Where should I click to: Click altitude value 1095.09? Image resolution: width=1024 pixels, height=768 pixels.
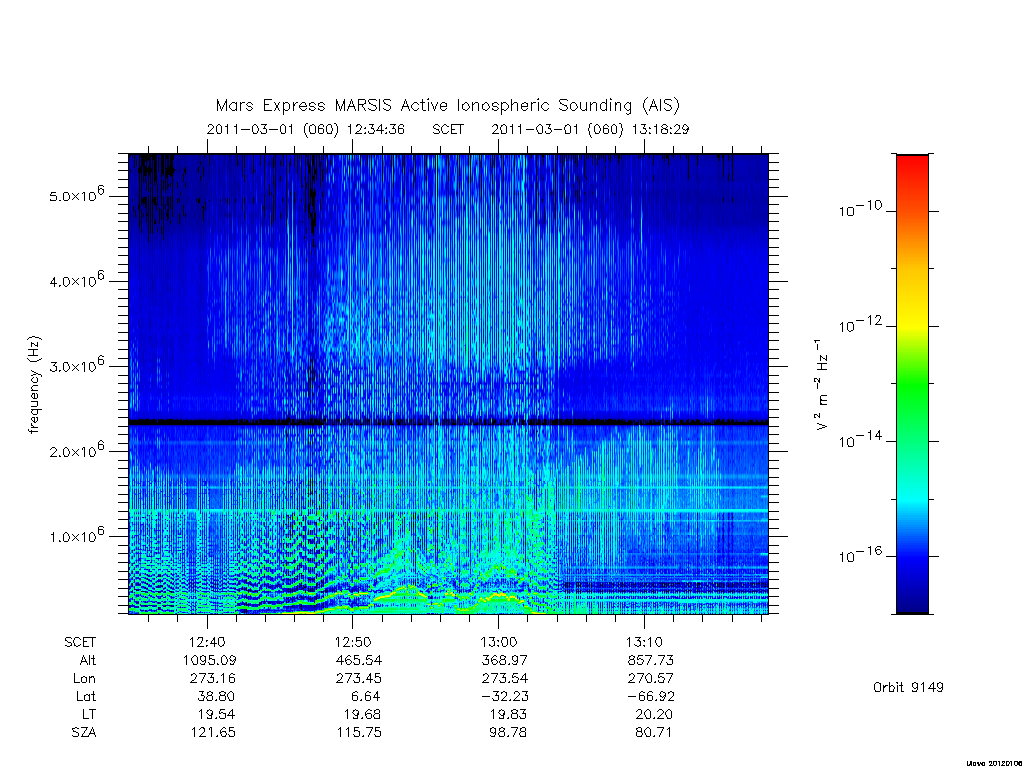(210, 660)
